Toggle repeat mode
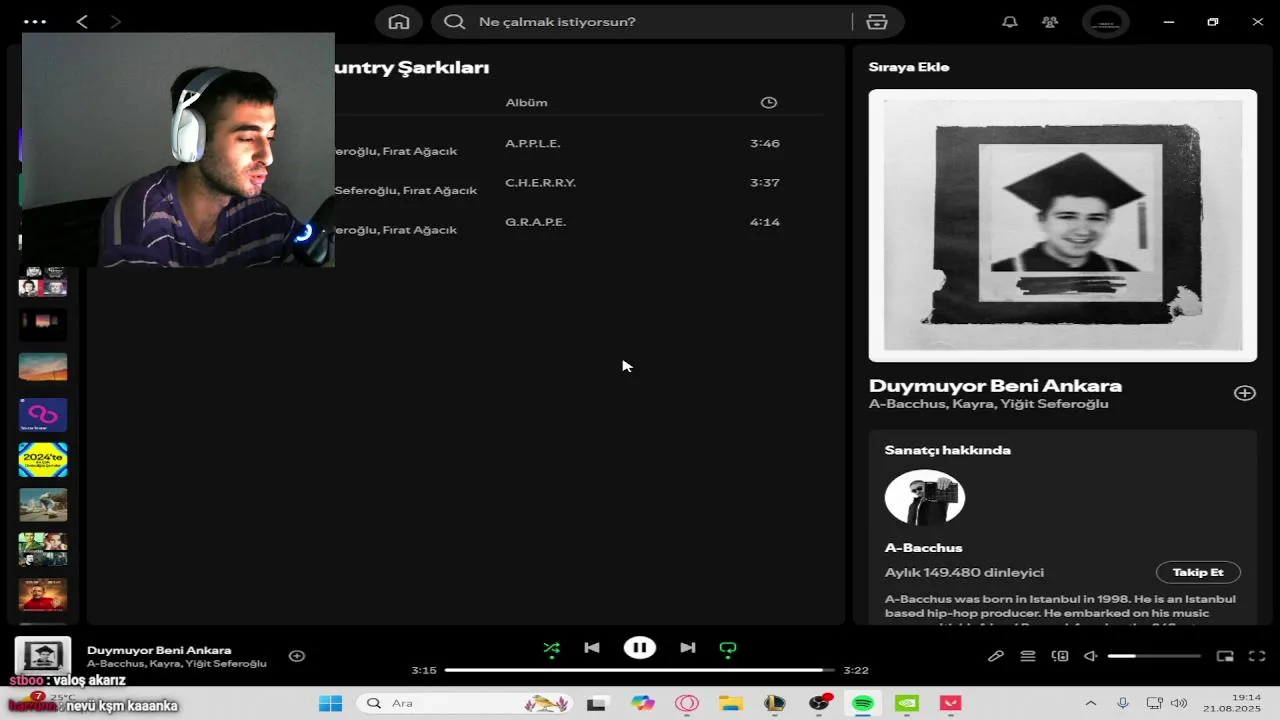 pyautogui.click(x=728, y=649)
